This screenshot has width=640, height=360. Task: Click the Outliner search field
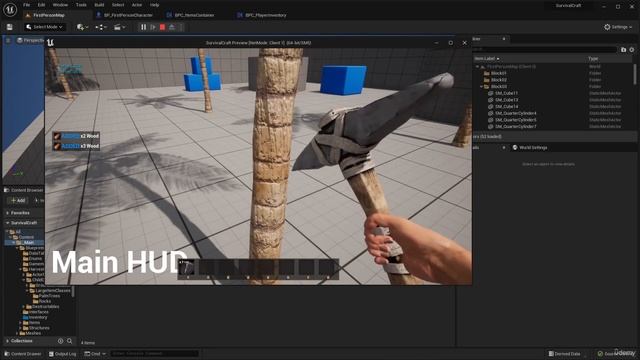click(x=545, y=49)
